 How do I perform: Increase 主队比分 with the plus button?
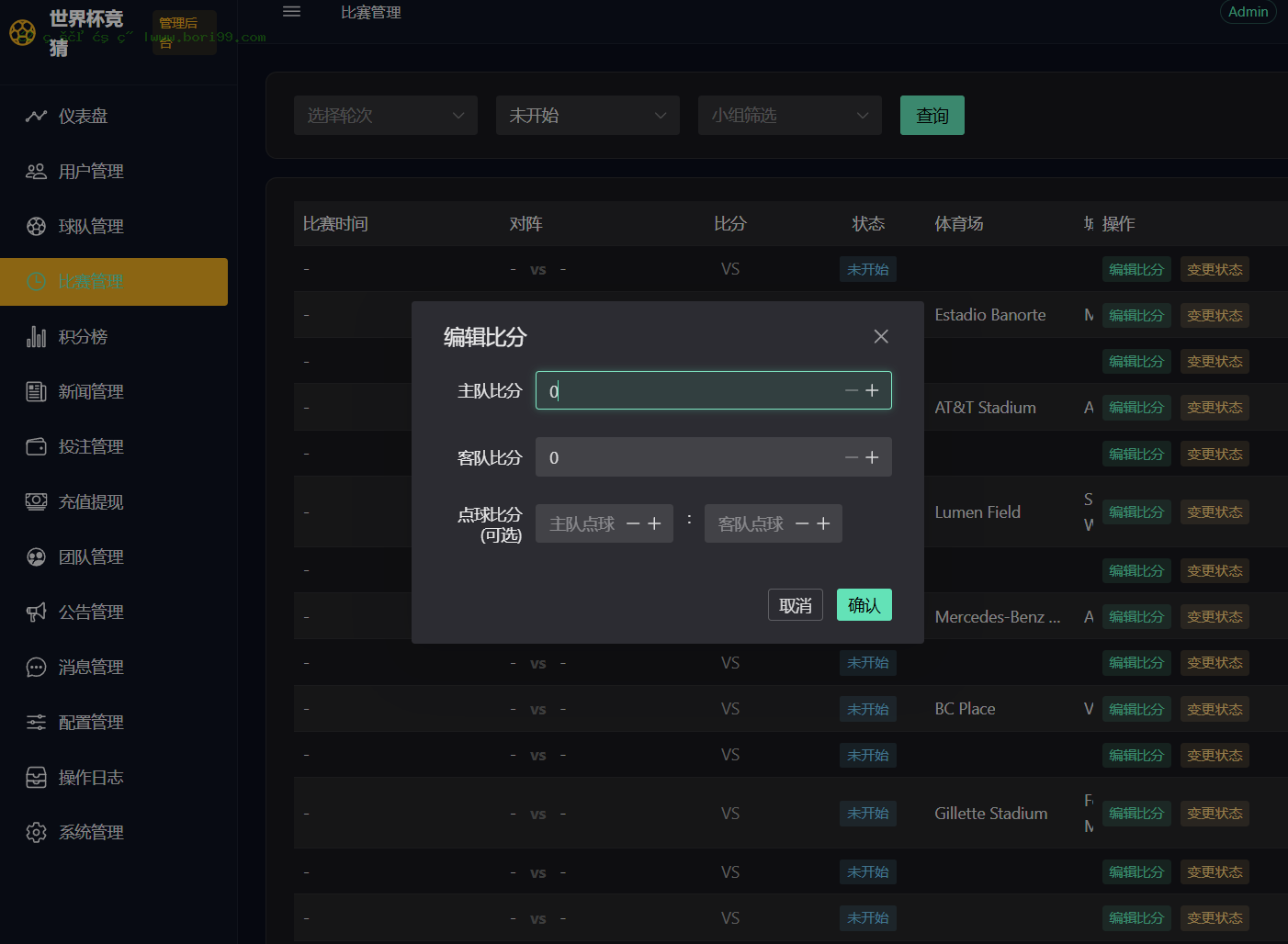click(x=872, y=390)
